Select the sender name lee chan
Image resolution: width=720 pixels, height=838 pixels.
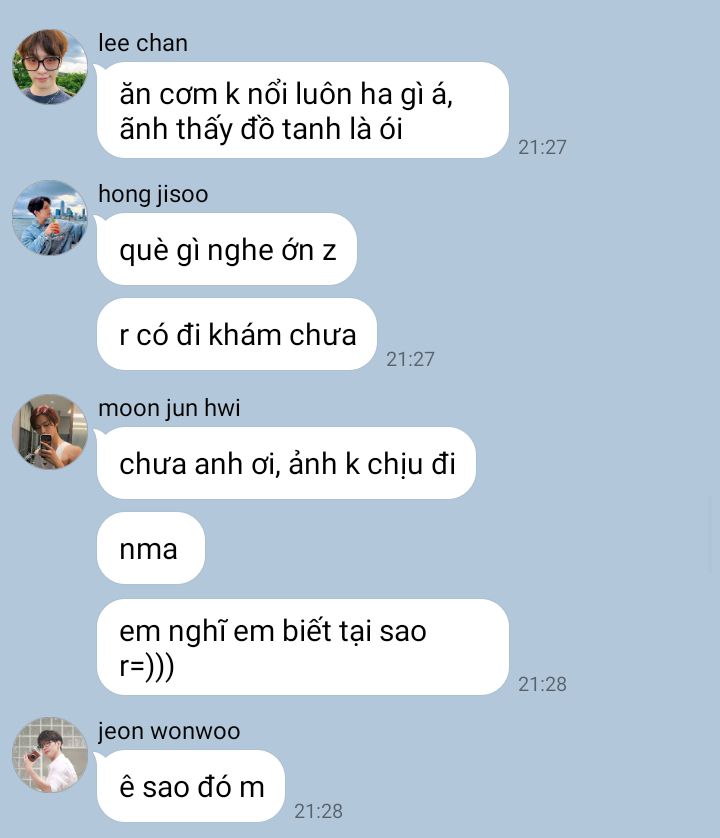pyautogui.click(x=143, y=43)
